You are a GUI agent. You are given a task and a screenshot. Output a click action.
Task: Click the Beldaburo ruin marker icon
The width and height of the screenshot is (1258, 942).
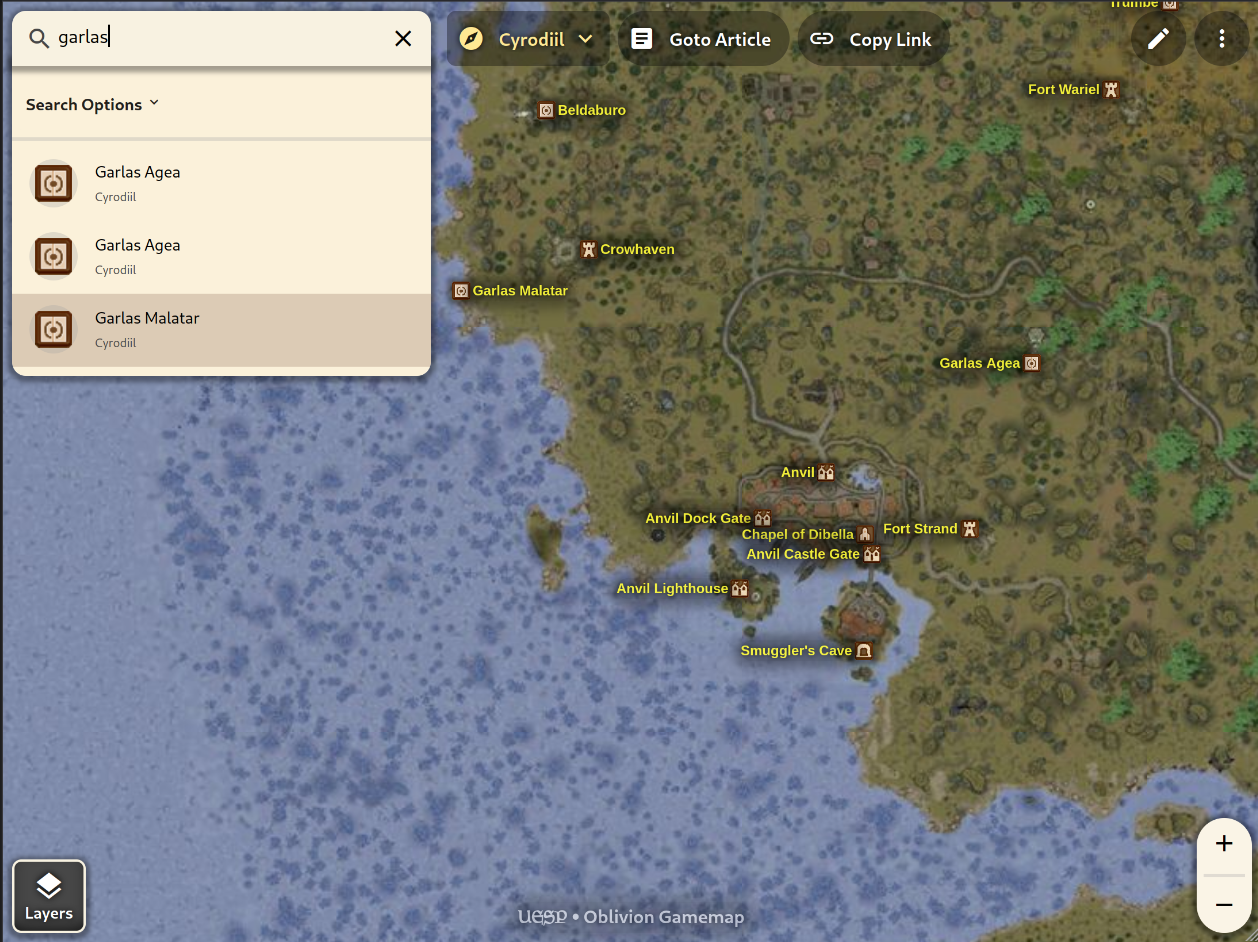tap(546, 110)
